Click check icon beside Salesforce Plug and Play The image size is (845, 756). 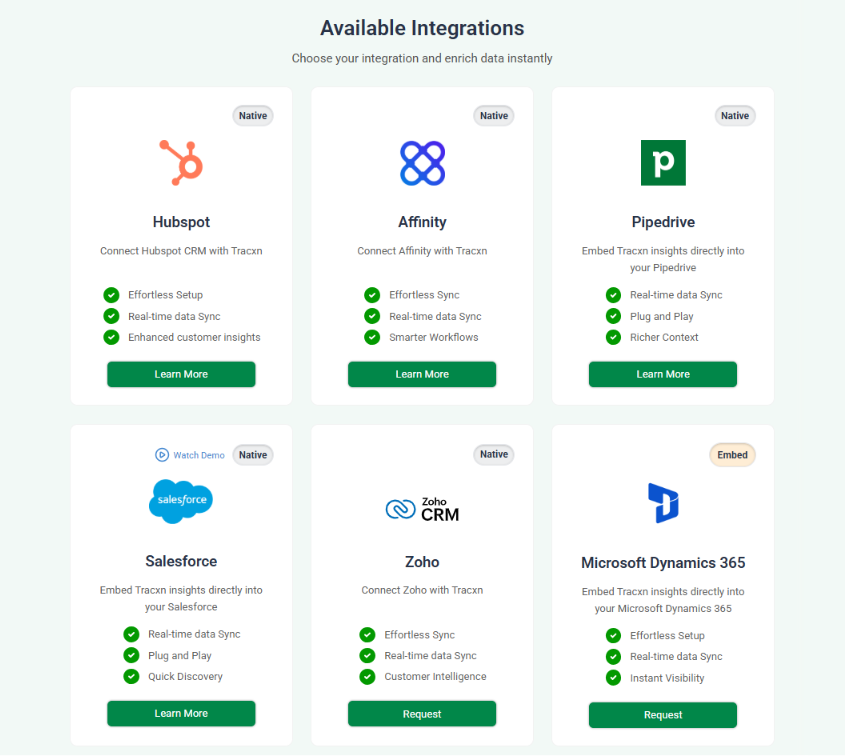(131, 655)
